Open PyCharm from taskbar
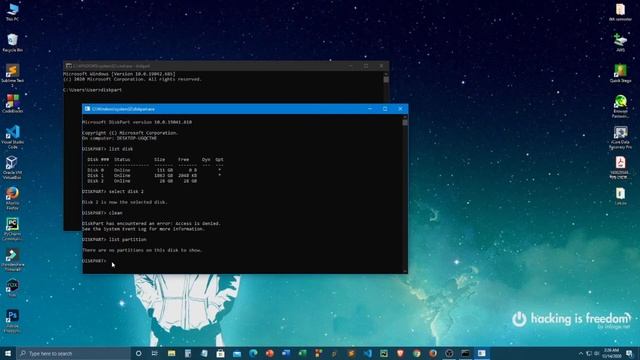 [x=384, y=353]
